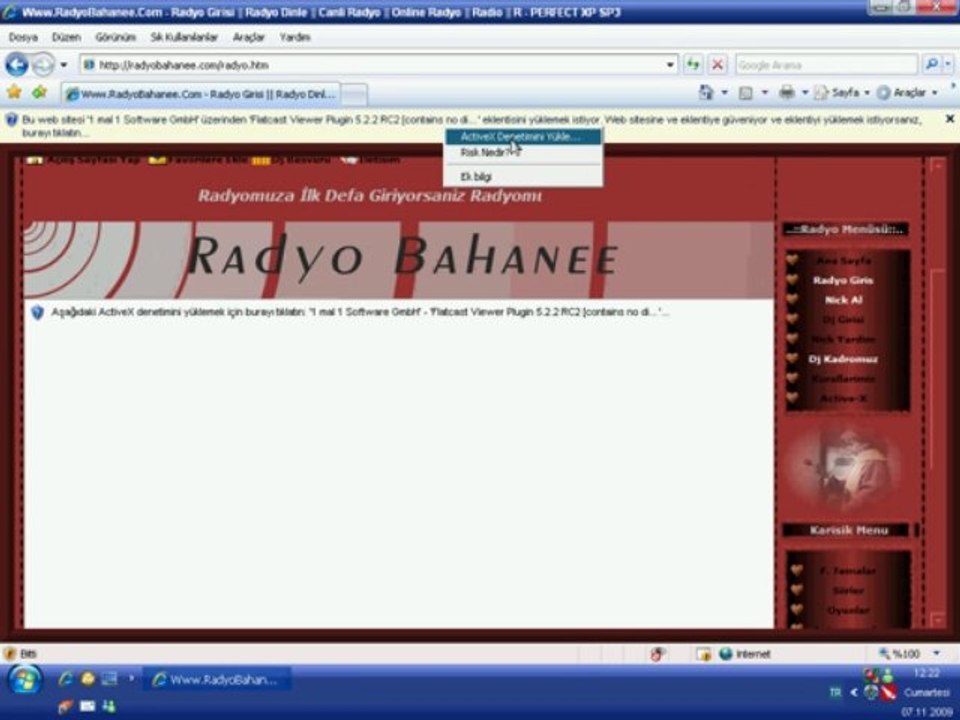This screenshot has width=960, height=720.
Task: Open the Dj Kadromuz sidebar link
Action: click(x=843, y=359)
